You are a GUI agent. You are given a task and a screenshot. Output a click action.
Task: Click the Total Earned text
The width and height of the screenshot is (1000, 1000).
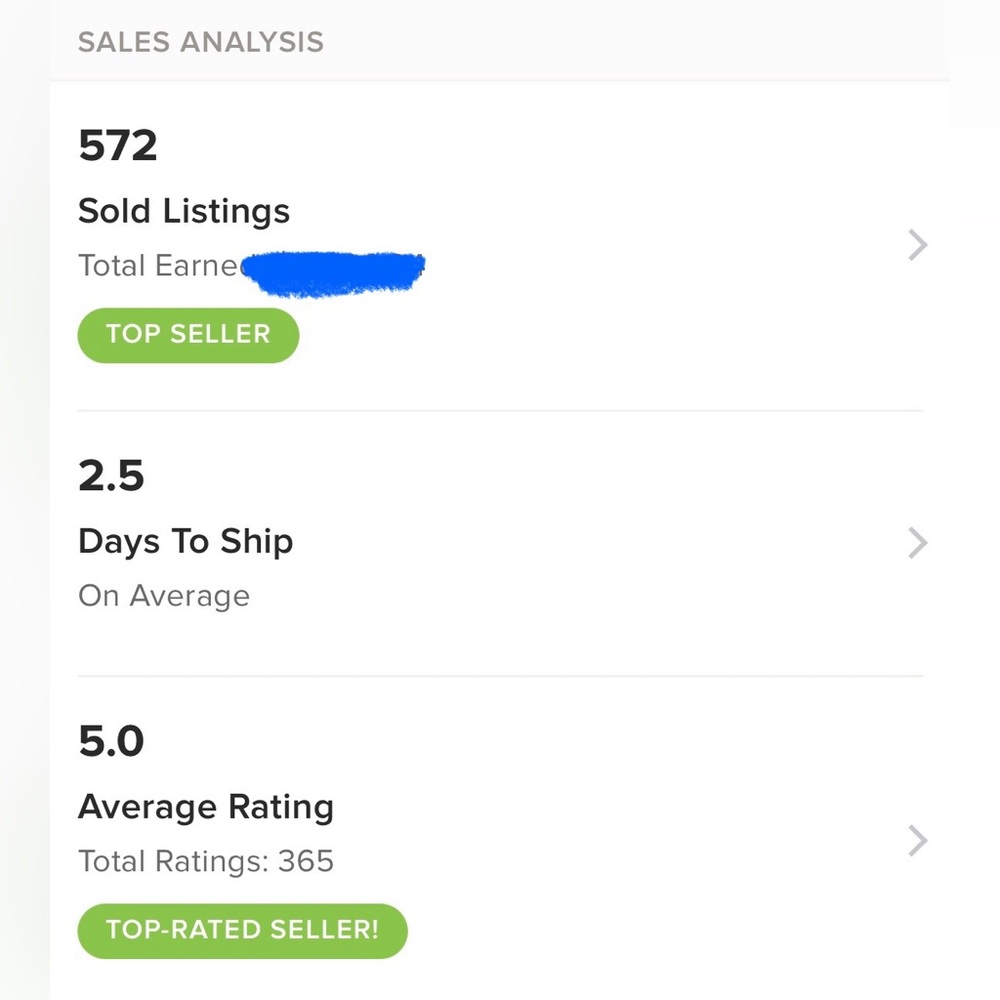pyautogui.click(x=158, y=266)
